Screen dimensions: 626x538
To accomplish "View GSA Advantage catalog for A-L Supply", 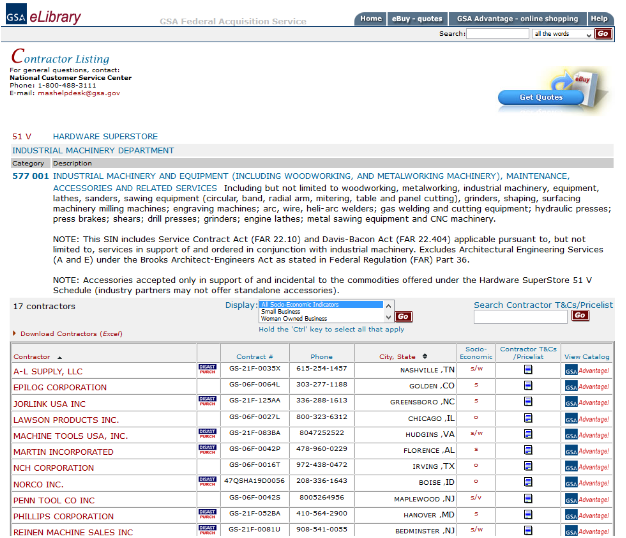I will [587, 371].
